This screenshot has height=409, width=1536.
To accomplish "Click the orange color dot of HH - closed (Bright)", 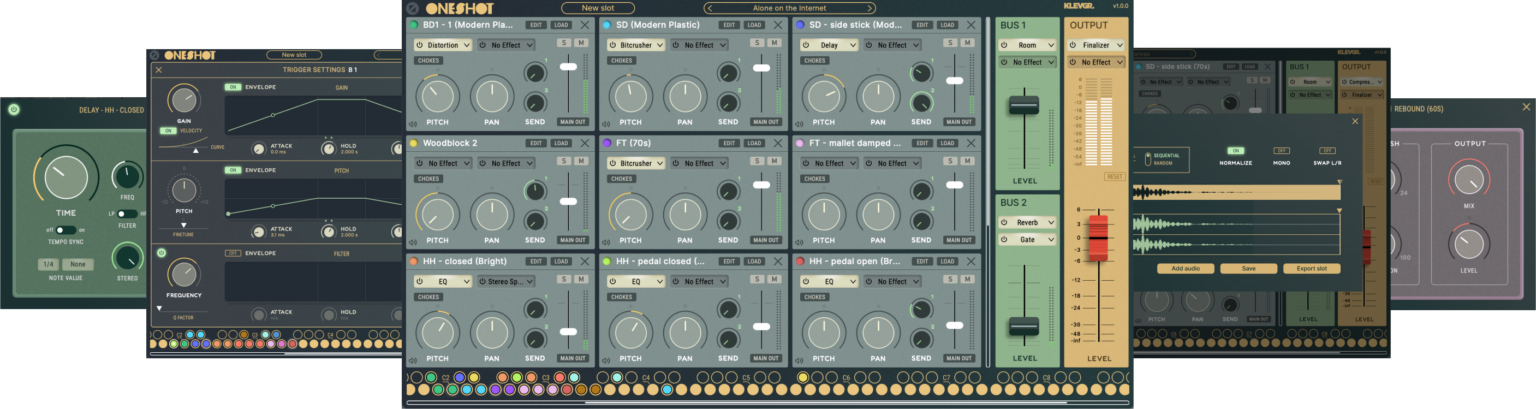I will pos(413,261).
